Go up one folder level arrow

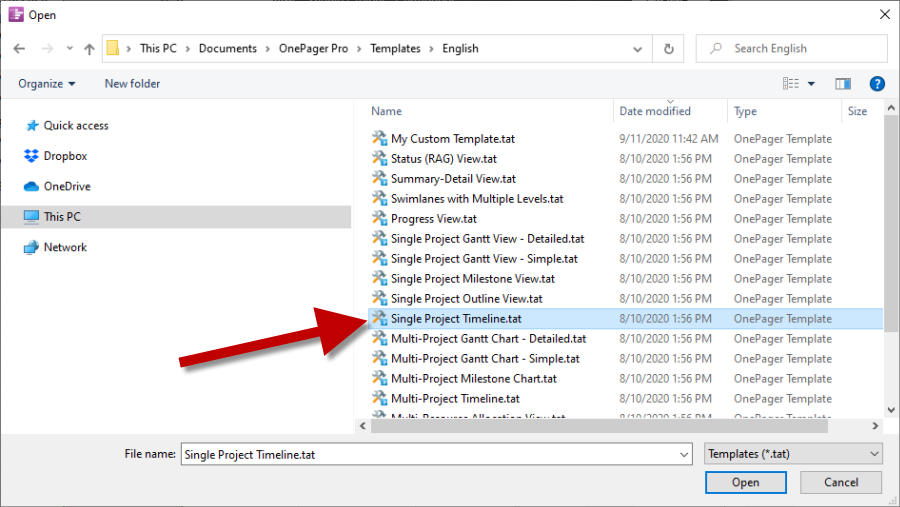89,49
